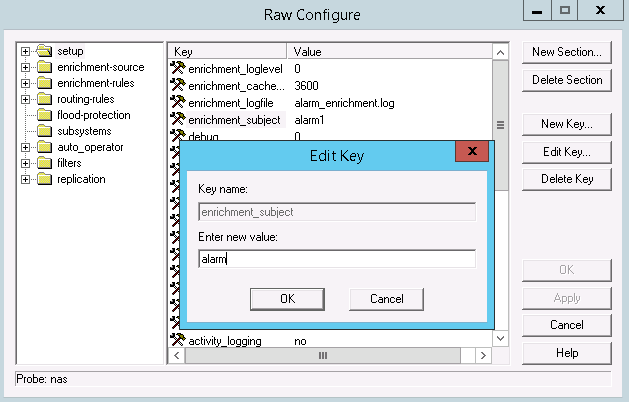Select the enrichment-rules section label
The width and height of the screenshot is (631, 402).
[96, 83]
